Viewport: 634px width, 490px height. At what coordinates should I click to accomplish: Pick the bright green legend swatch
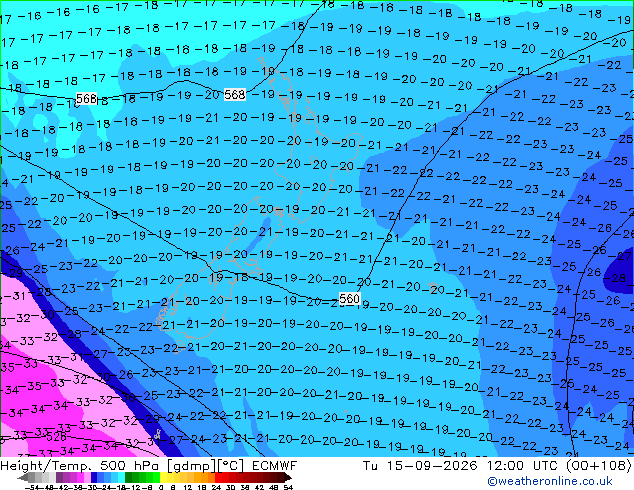156,477
